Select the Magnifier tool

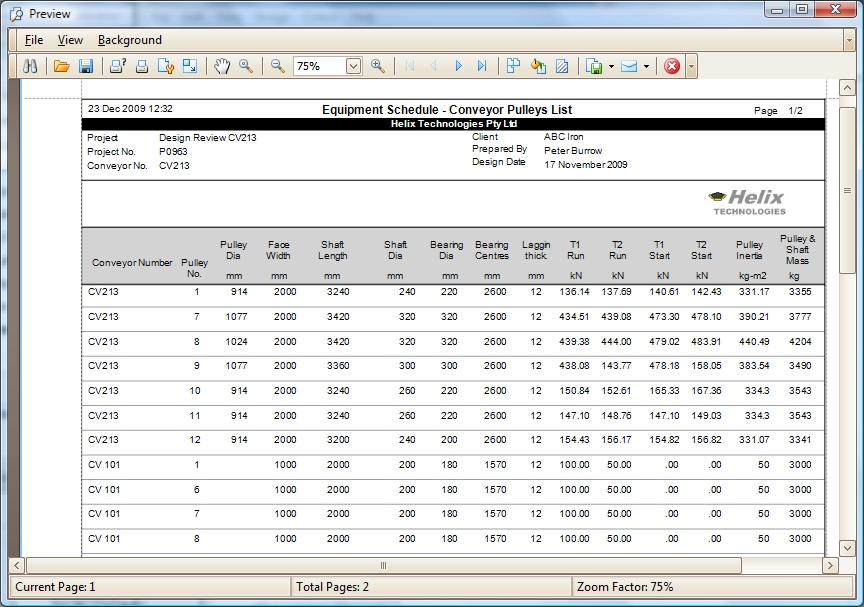tap(246, 66)
